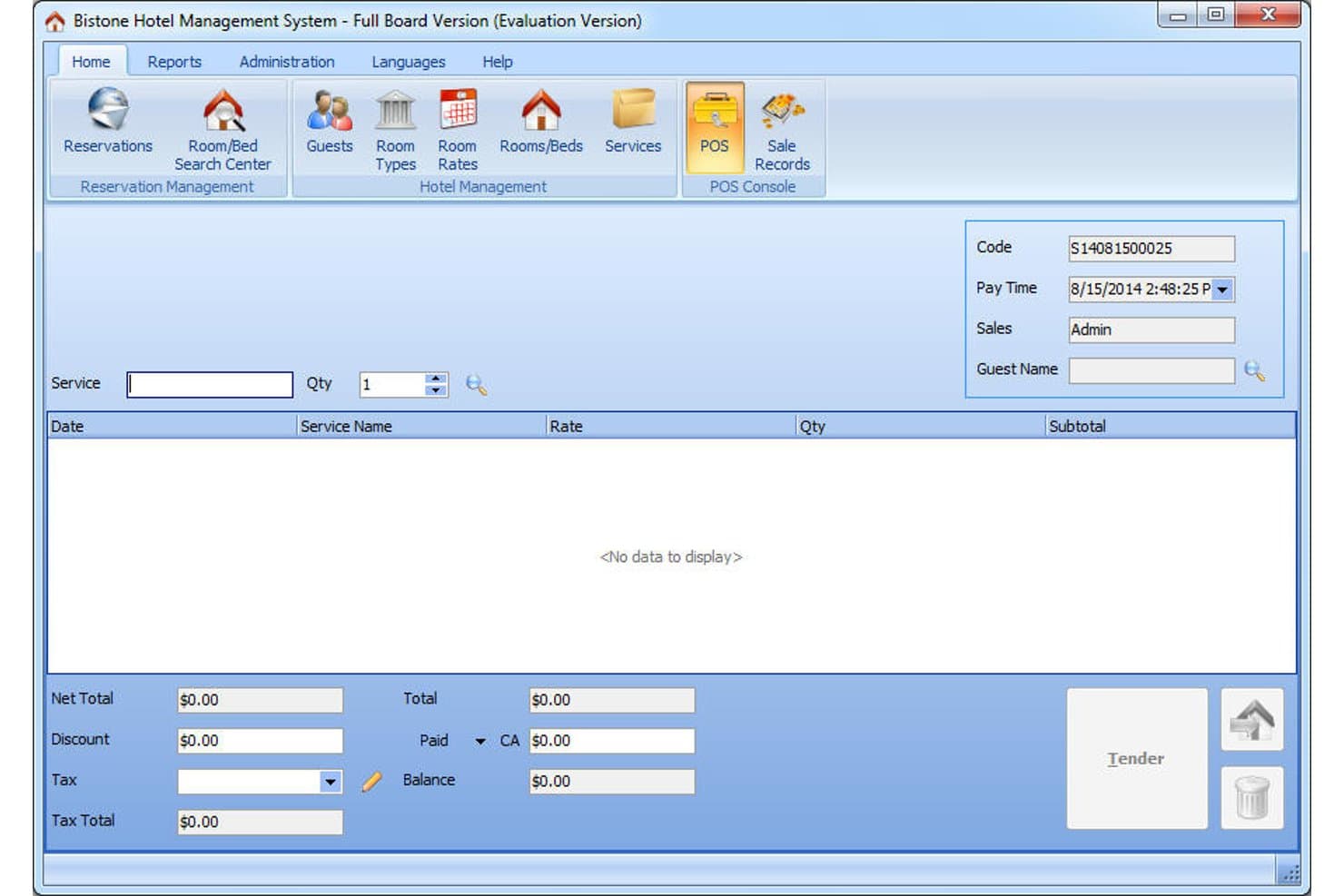The width and height of the screenshot is (1344, 896).
Task: Open the Services catalog
Action: click(x=633, y=122)
